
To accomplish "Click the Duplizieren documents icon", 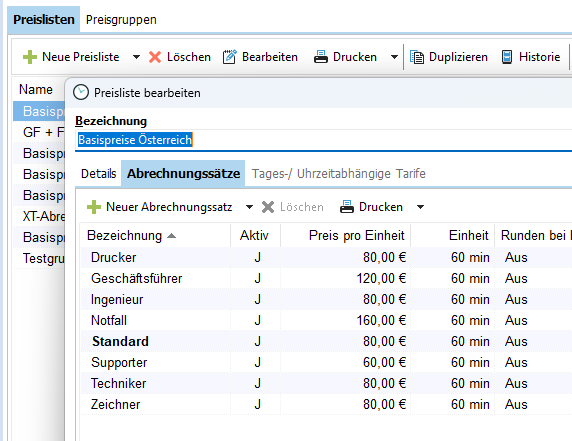I will 417,57.
